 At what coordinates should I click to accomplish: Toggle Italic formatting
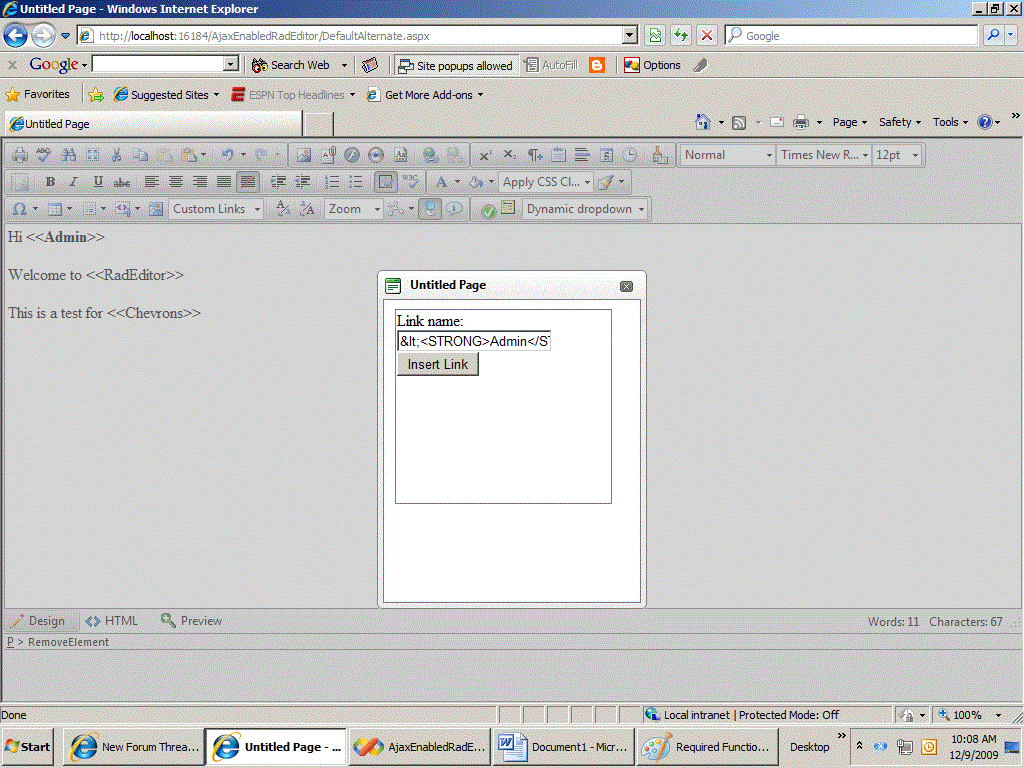tap(74, 182)
